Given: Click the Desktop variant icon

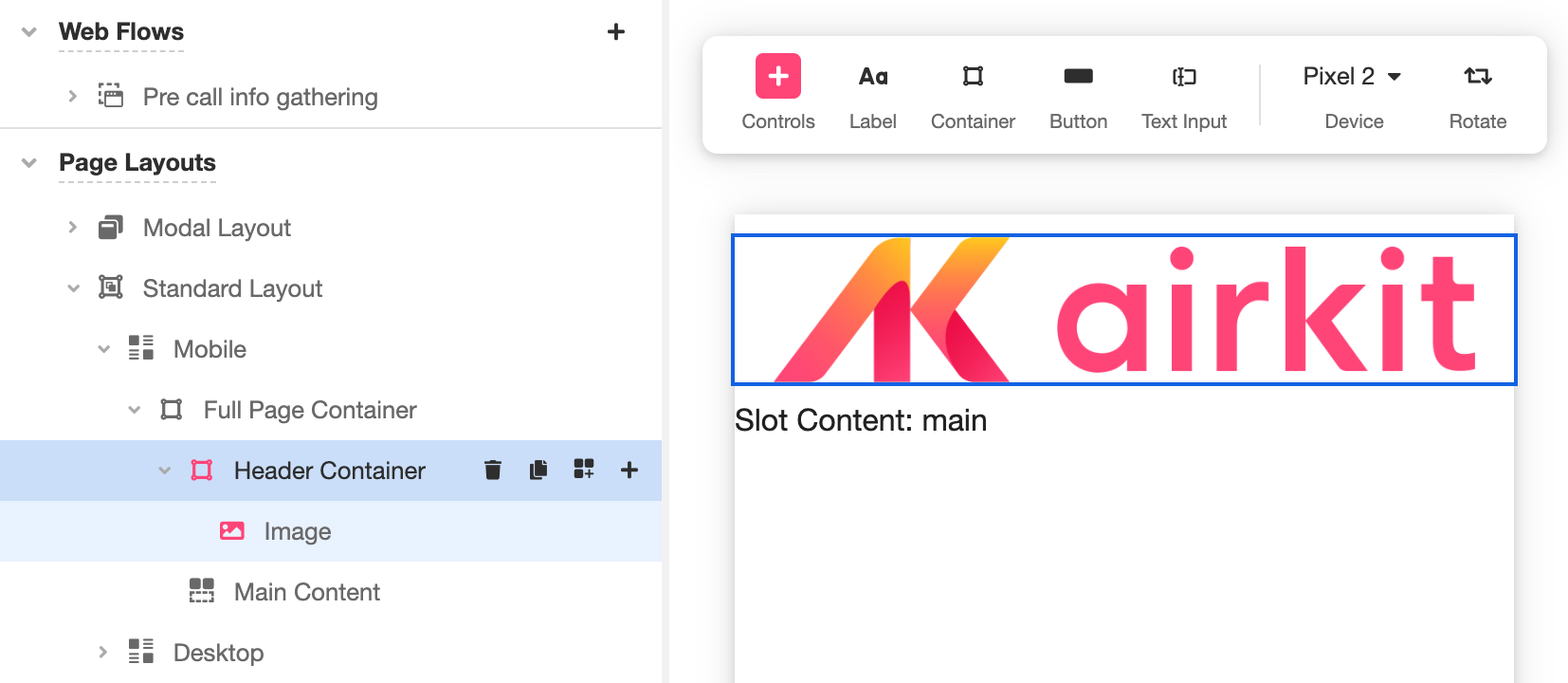Looking at the screenshot, I should click(x=141, y=651).
